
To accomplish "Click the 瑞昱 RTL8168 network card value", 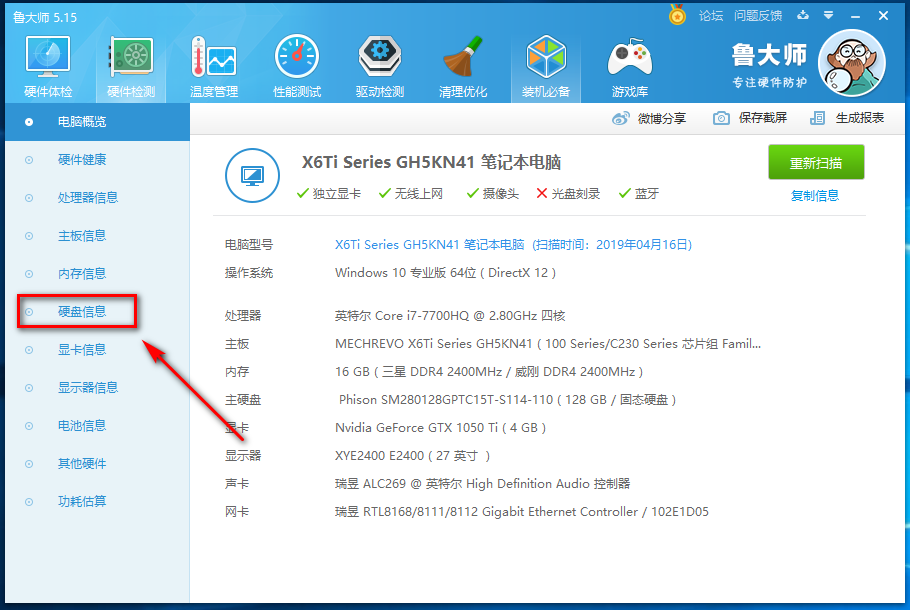I will (522, 511).
